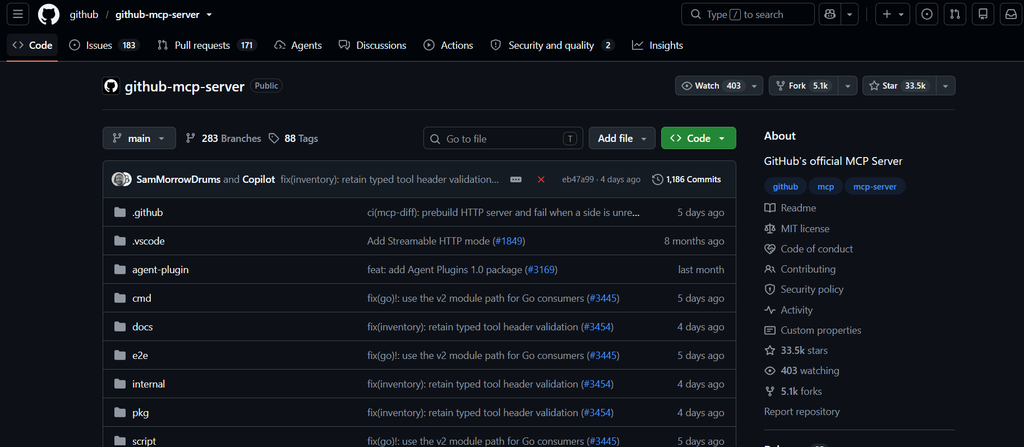Open pull request #1849 link
The width and height of the screenshot is (1024, 447).
509,241
